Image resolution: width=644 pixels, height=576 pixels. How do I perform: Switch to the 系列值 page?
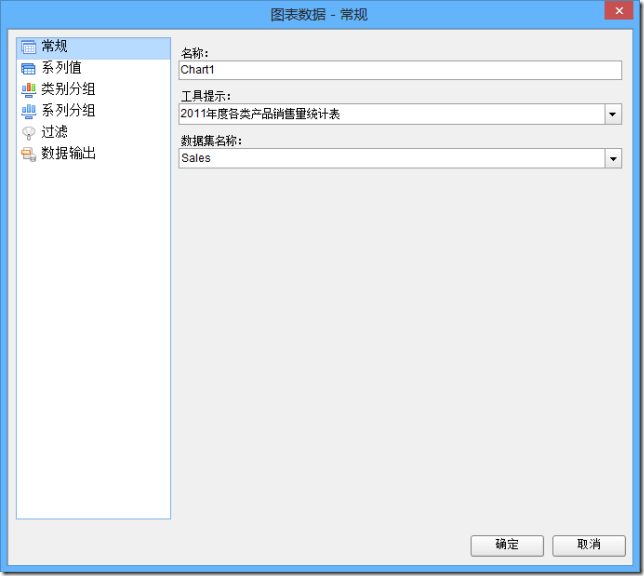pos(61,68)
